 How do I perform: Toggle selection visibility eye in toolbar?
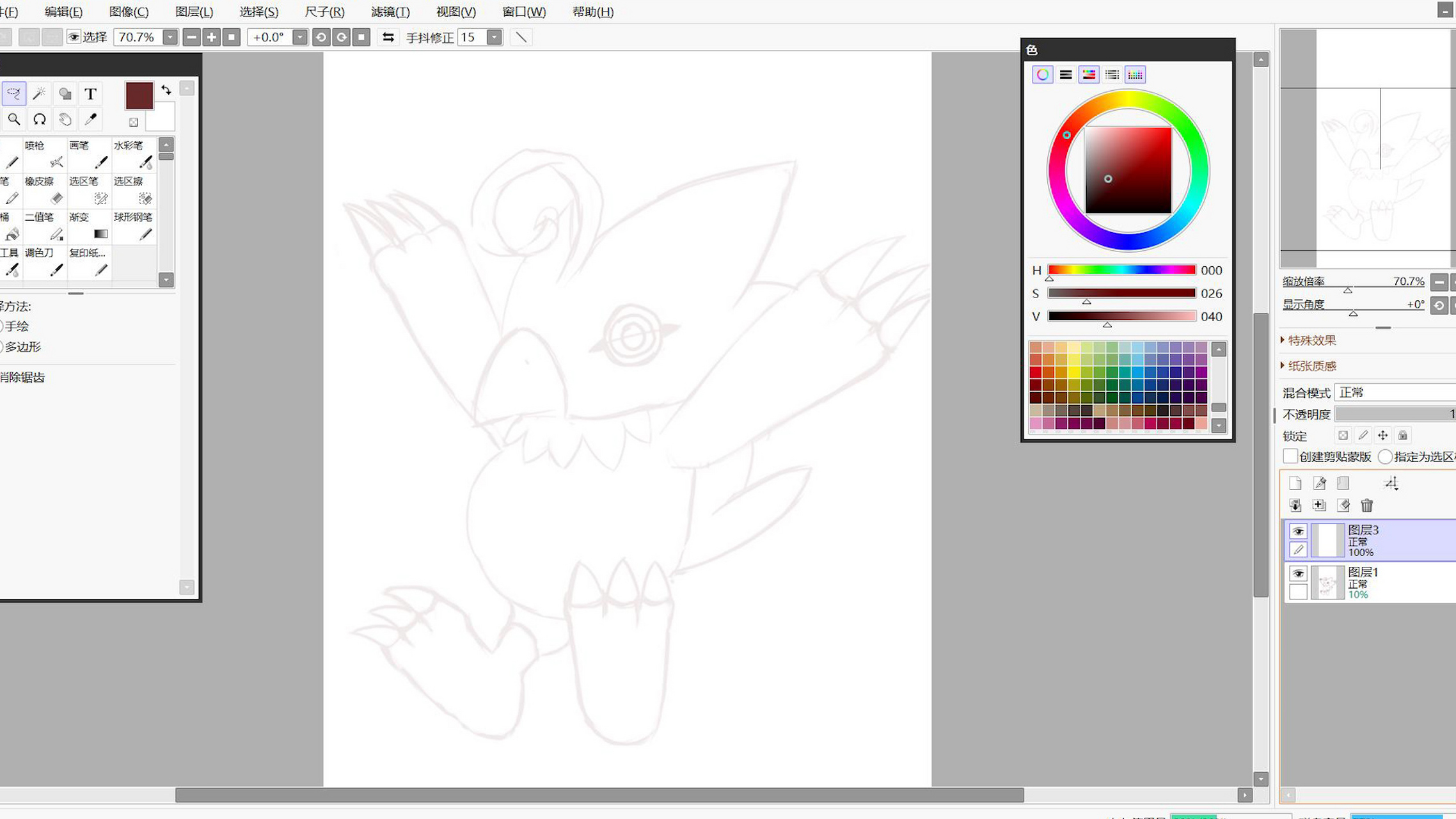pos(74,37)
